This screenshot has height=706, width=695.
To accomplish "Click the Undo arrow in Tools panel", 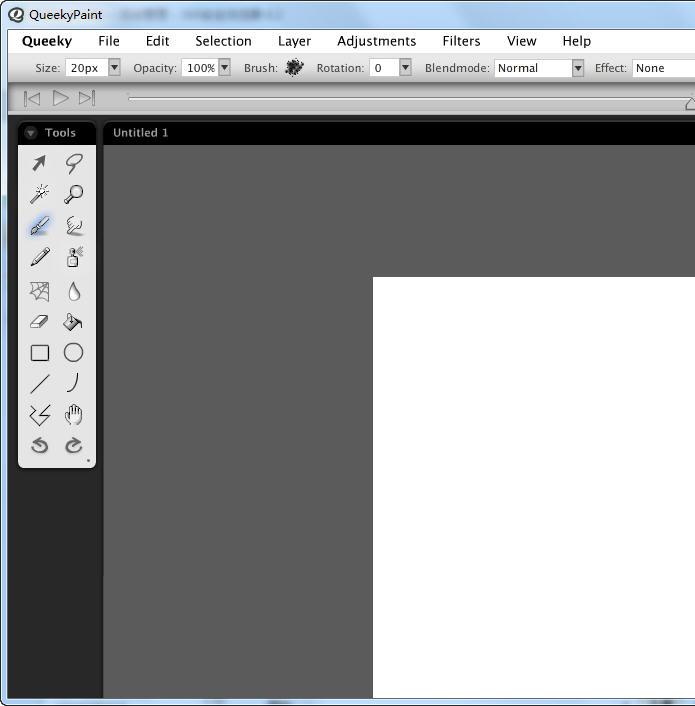I will click(40, 445).
